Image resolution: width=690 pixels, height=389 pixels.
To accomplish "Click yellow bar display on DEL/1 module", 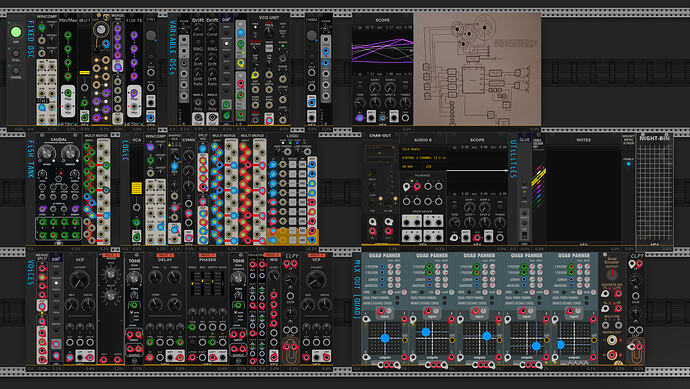I will point(84,73).
